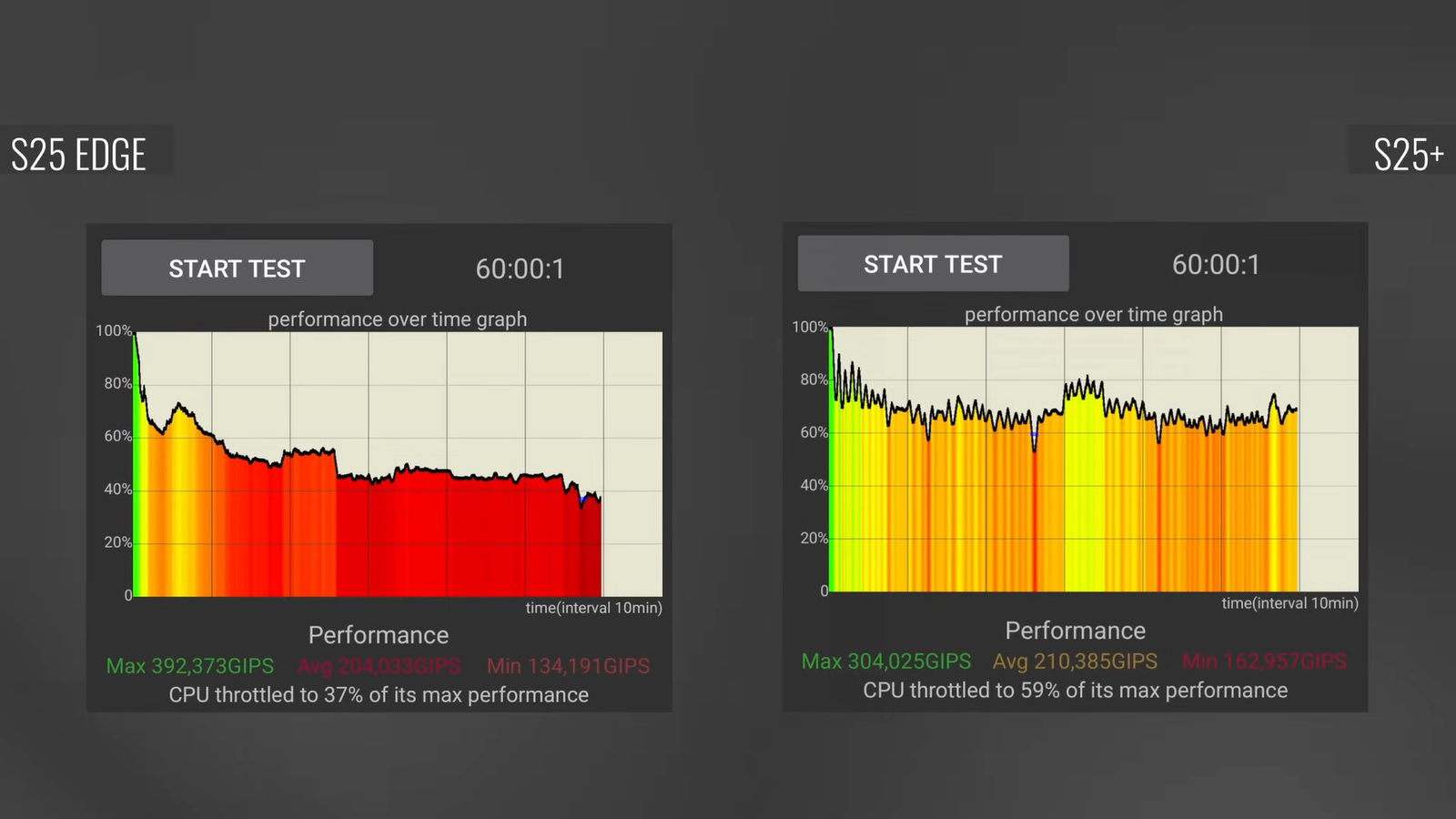The height and width of the screenshot is (819, 1456).
Task: Click 'performance over time graph' title, S25 Edge panel
Action: coord(398,319)
